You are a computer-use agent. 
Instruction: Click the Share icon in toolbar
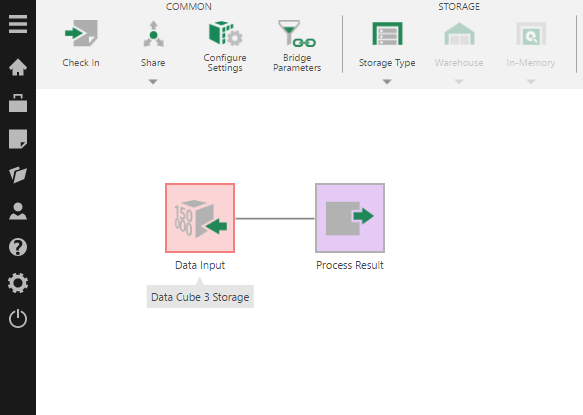click(153, 34)
